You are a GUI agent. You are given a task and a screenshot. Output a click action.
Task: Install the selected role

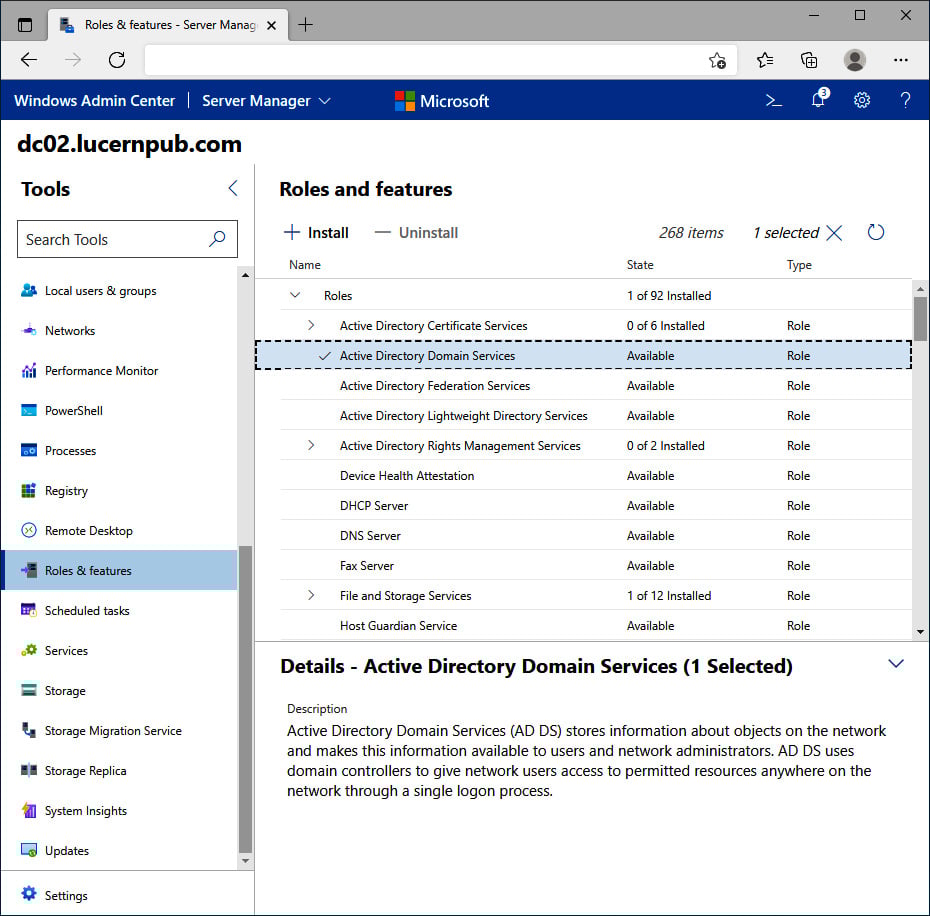pos(316,233)
